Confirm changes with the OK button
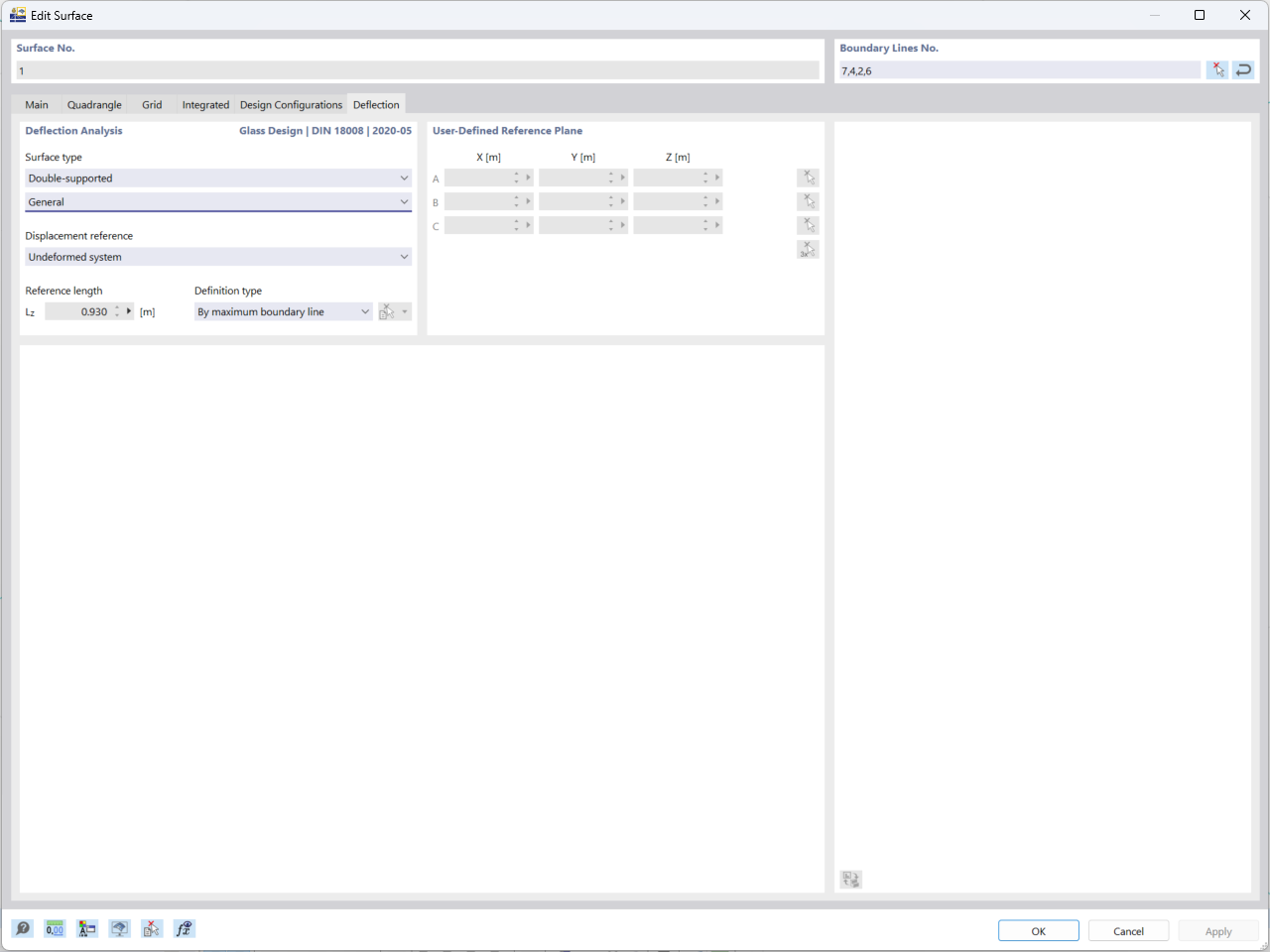Image resolution: width=1270 pixels, height=952 pixels. point(1038,930)
